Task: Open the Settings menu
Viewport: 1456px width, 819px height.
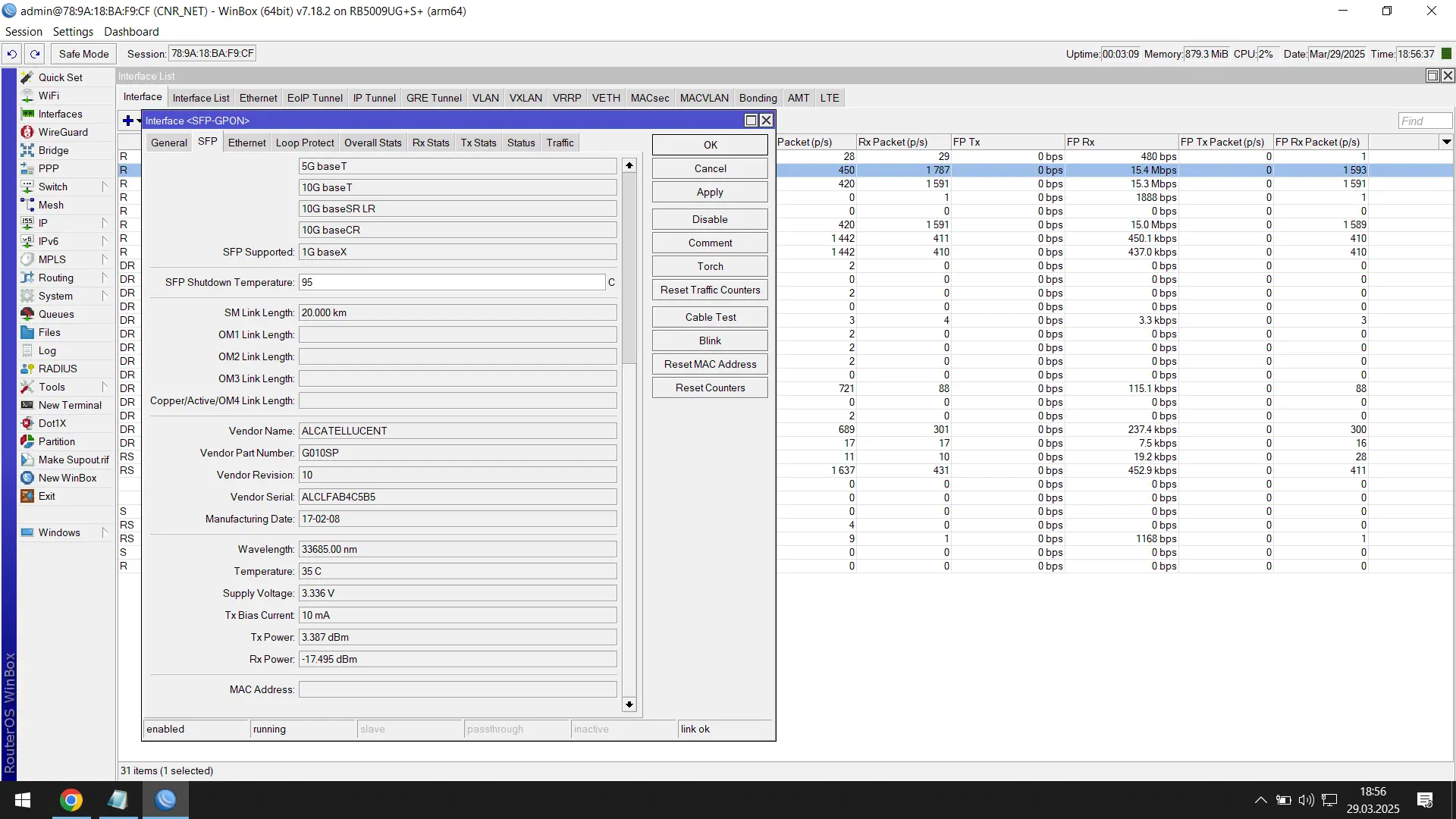Action: click(x=73, y=32)
